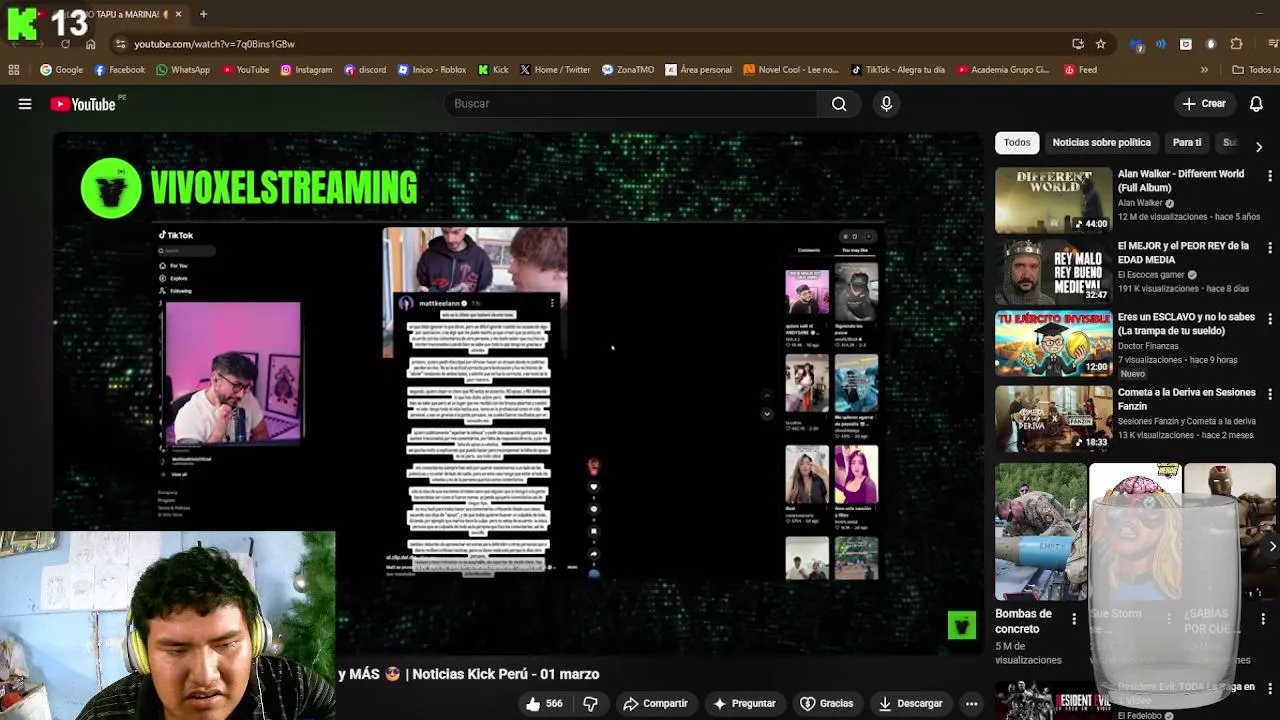Expand the hidden bookmarks chevron

coord(1204,70)
